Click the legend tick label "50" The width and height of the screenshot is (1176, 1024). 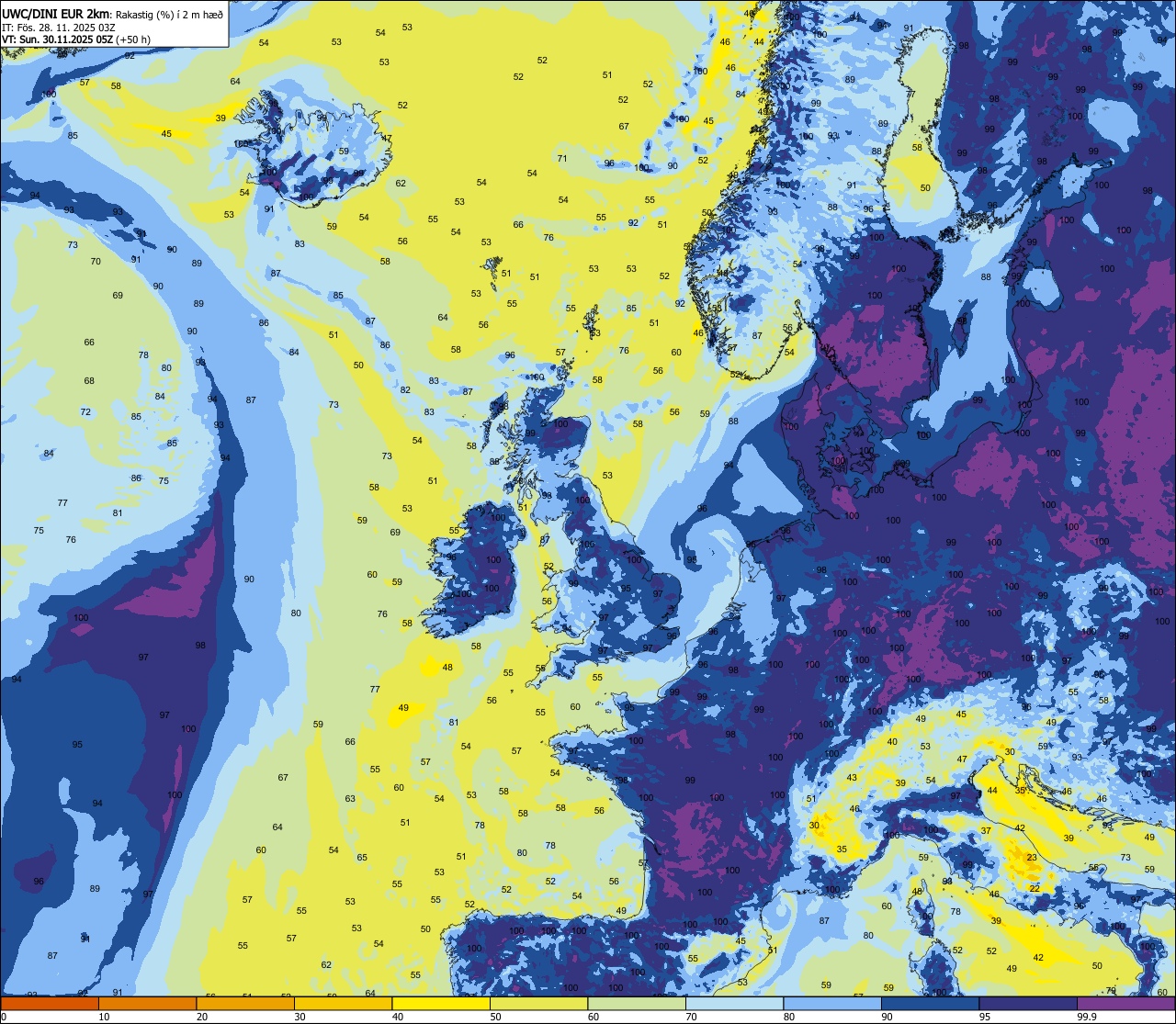pos(495,1017)
